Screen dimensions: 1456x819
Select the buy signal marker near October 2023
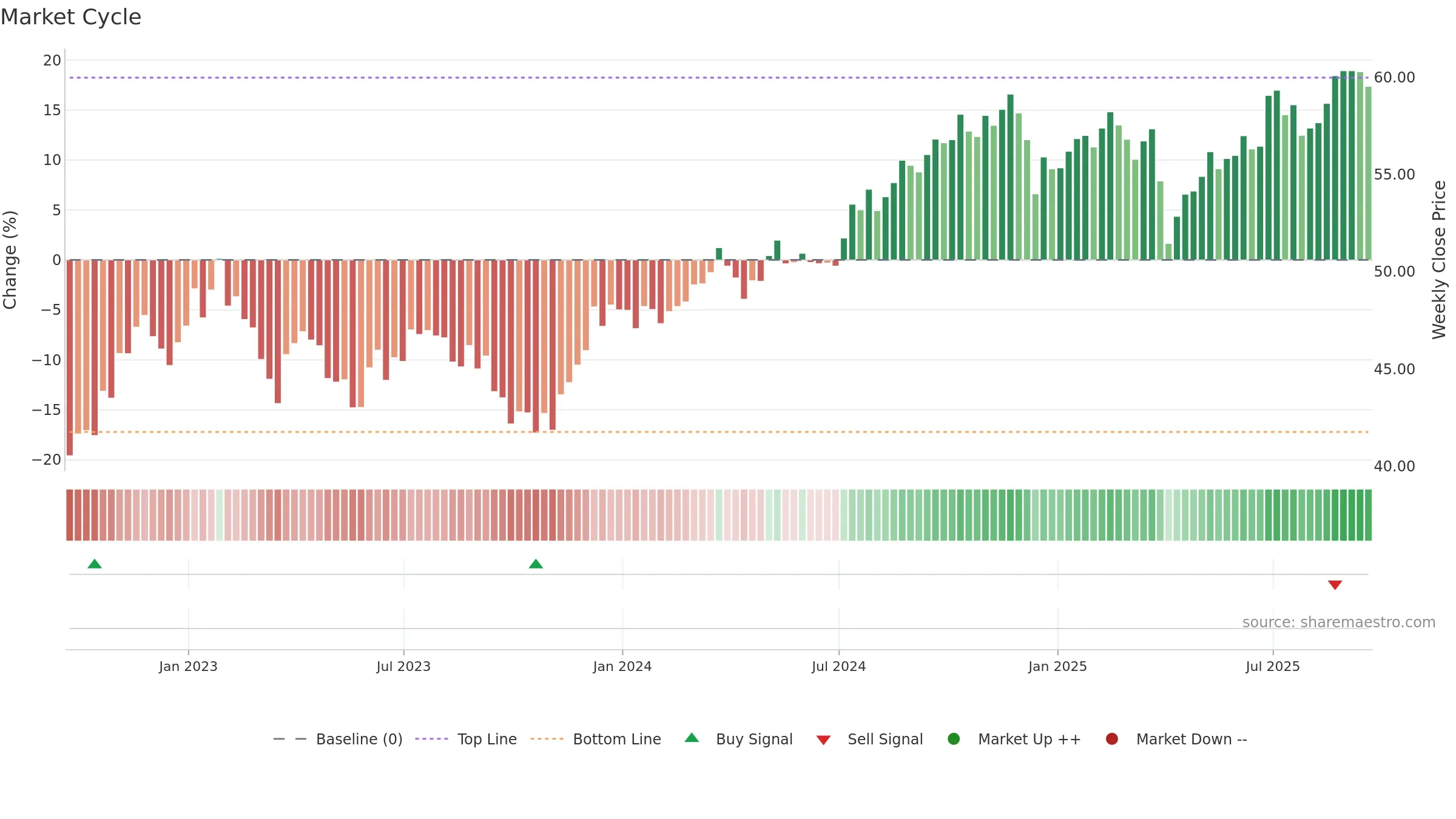[536, 564]
